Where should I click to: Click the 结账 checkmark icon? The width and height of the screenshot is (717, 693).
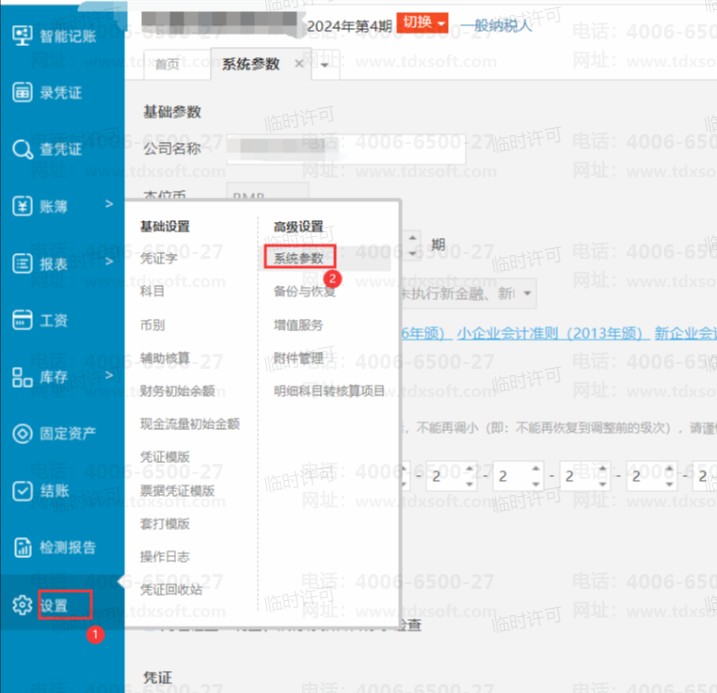tap(22, 491)
